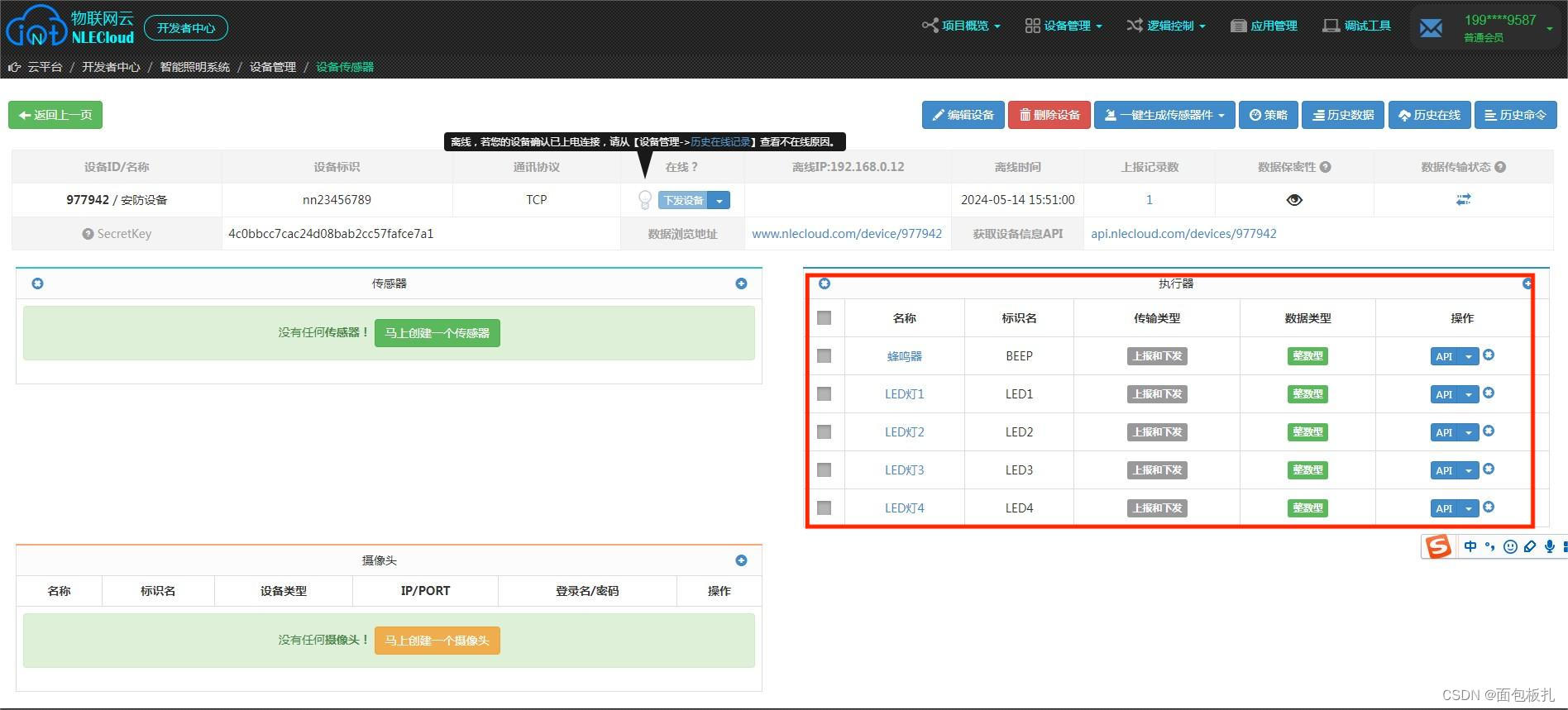Click the Sogou input method S icon
1568x710 pixels.
pos(1438,546)
